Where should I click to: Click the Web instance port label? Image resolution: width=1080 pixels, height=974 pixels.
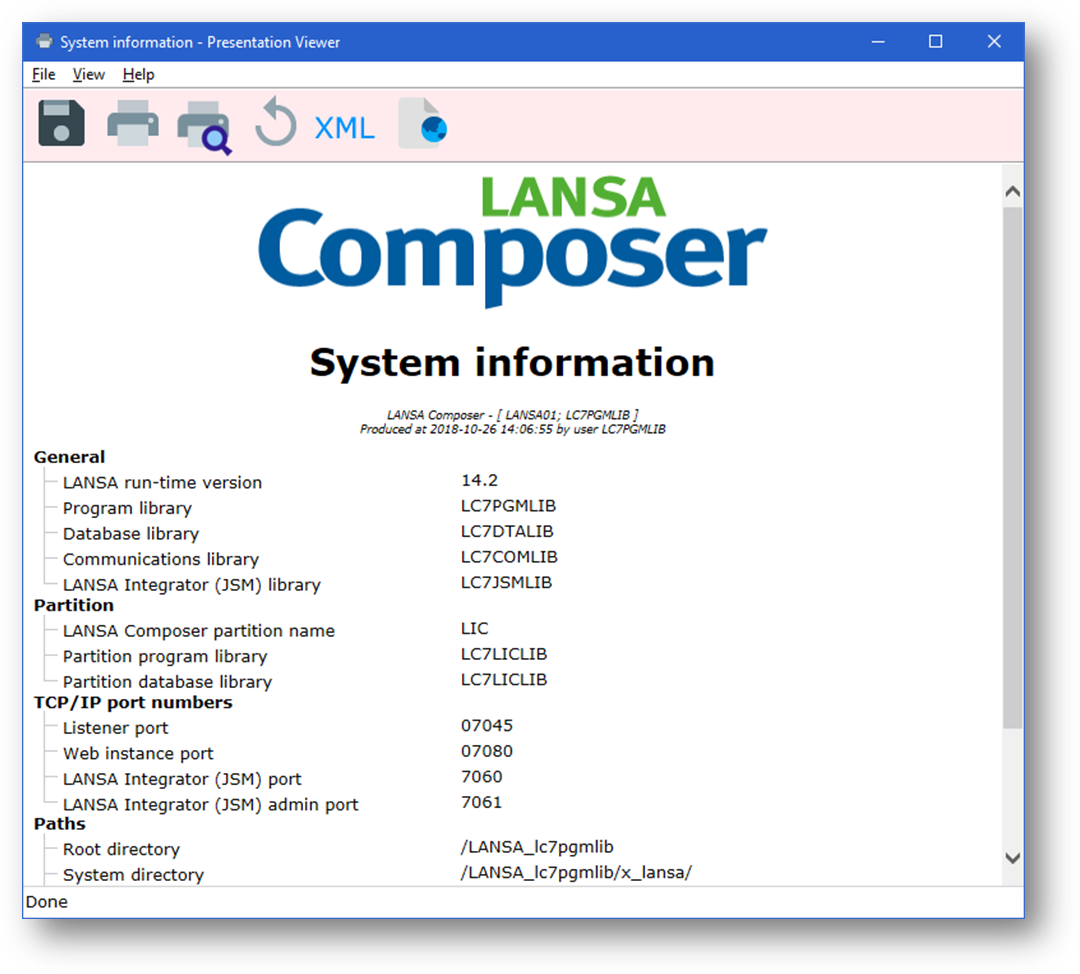click(138, 754)
